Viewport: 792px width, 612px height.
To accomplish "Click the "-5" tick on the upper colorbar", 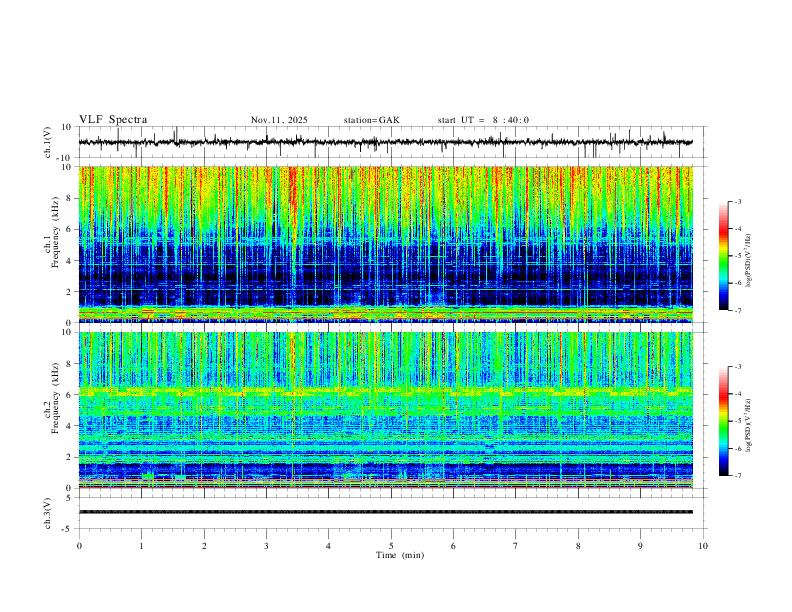I will (x=737, y=256).
